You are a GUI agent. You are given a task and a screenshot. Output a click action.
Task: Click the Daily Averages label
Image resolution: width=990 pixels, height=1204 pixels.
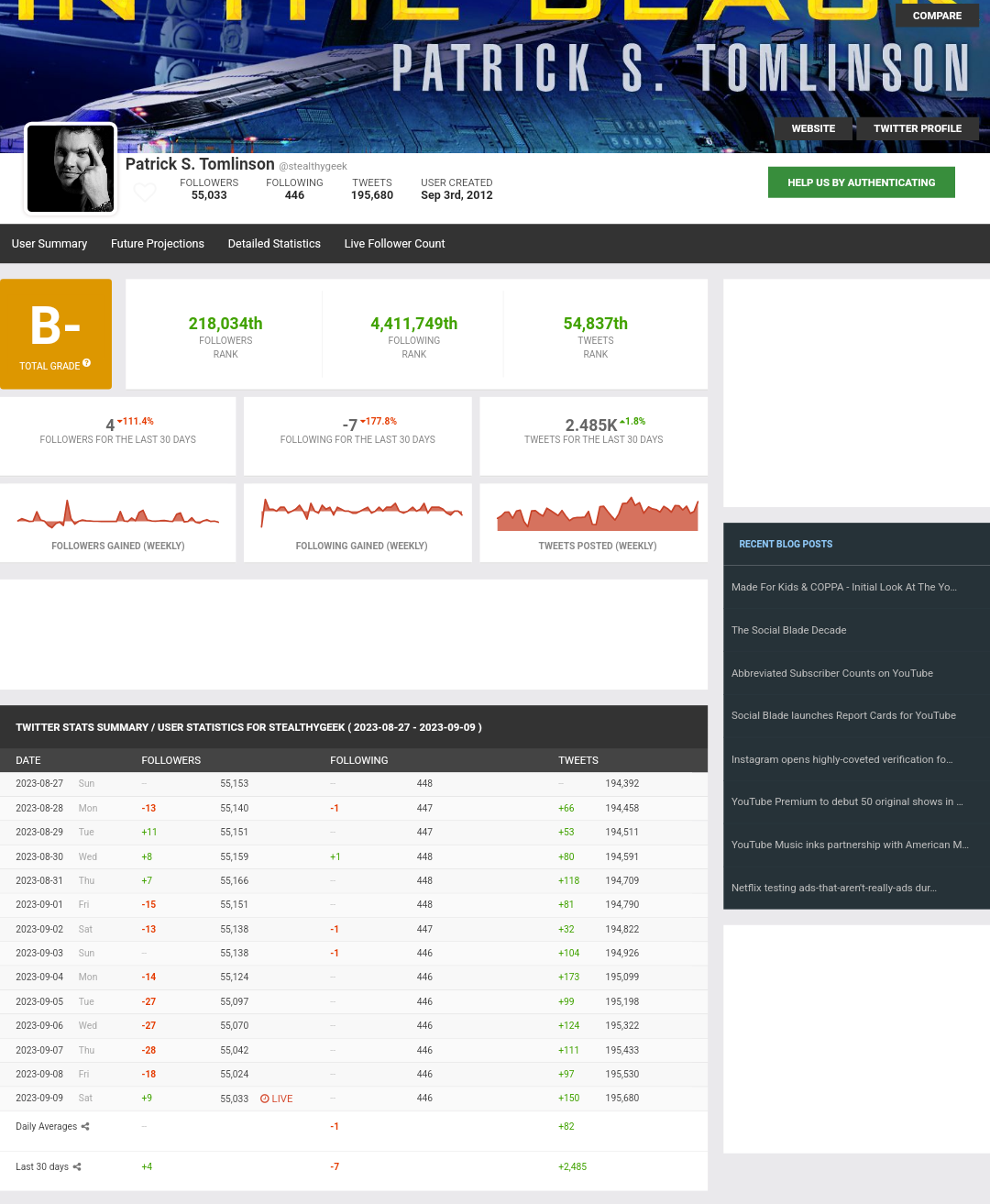click(47, 1127)
